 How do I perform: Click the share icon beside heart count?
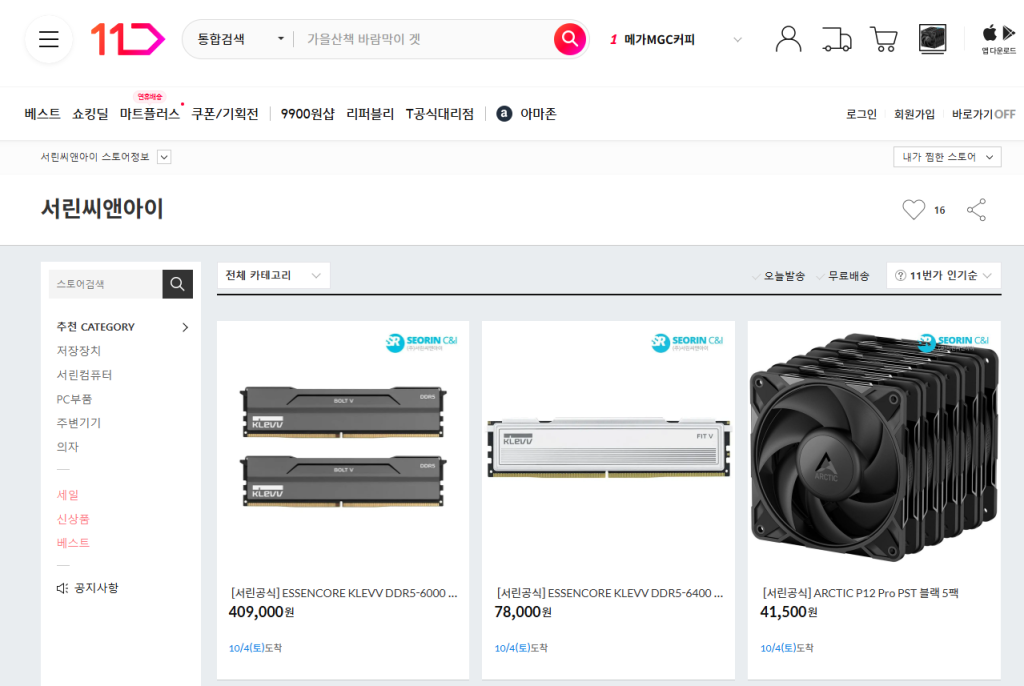(976, 210)
